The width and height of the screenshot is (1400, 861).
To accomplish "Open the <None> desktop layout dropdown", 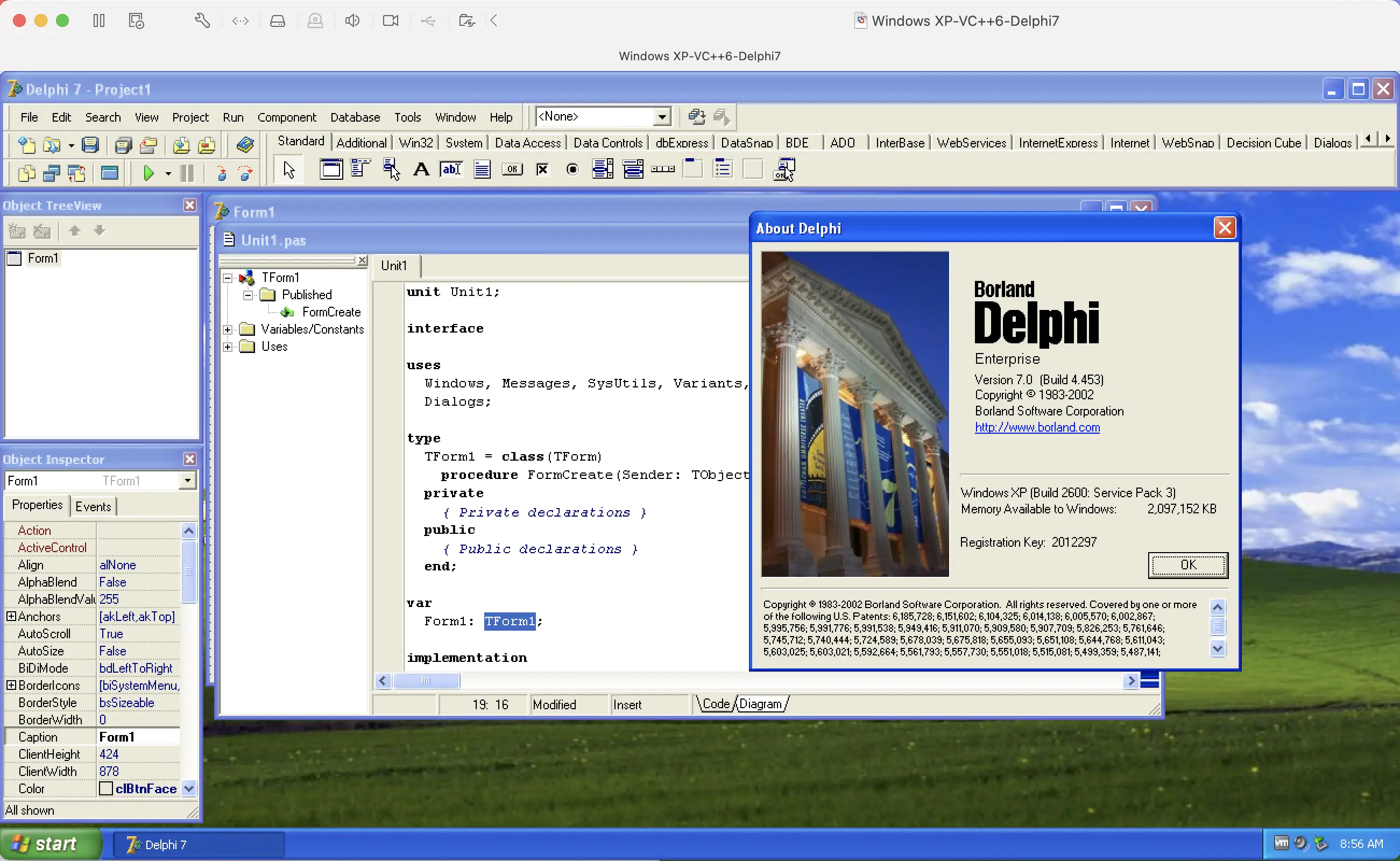I will [662, 117].
